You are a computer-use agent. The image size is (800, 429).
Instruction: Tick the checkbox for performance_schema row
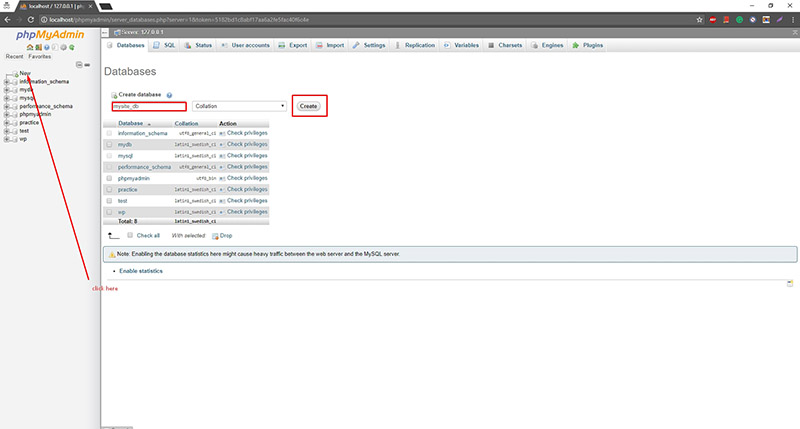[109, 167]
